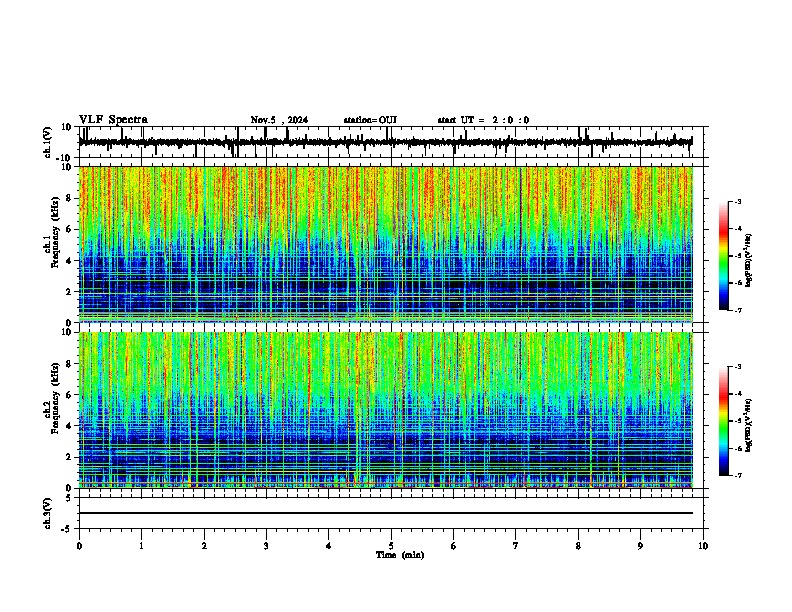Click the flat ch.3 voltage trace line
Viewport: 792px width, 612px height.
pyautogui.click(x=386, y=513)
